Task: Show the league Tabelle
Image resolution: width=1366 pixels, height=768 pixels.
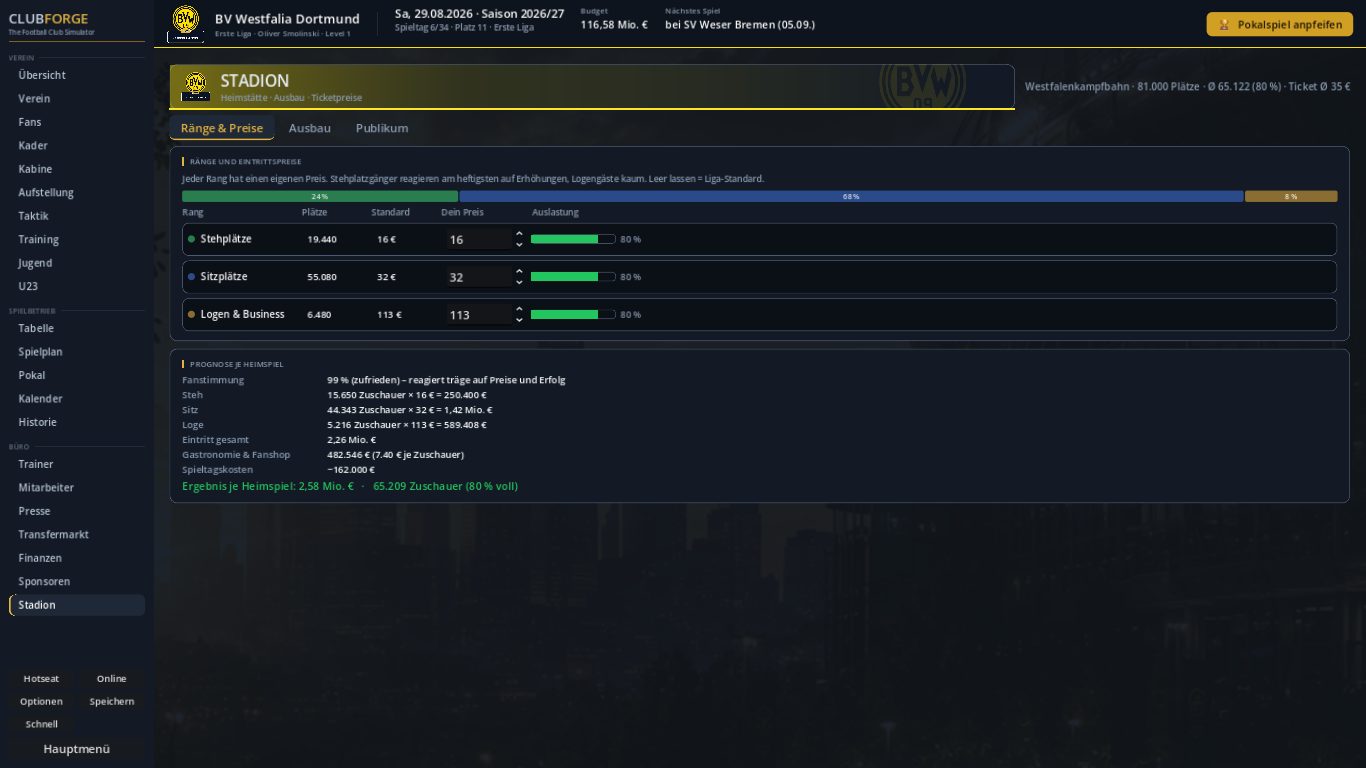Action: pyautogui.click(x=77, y=328)
